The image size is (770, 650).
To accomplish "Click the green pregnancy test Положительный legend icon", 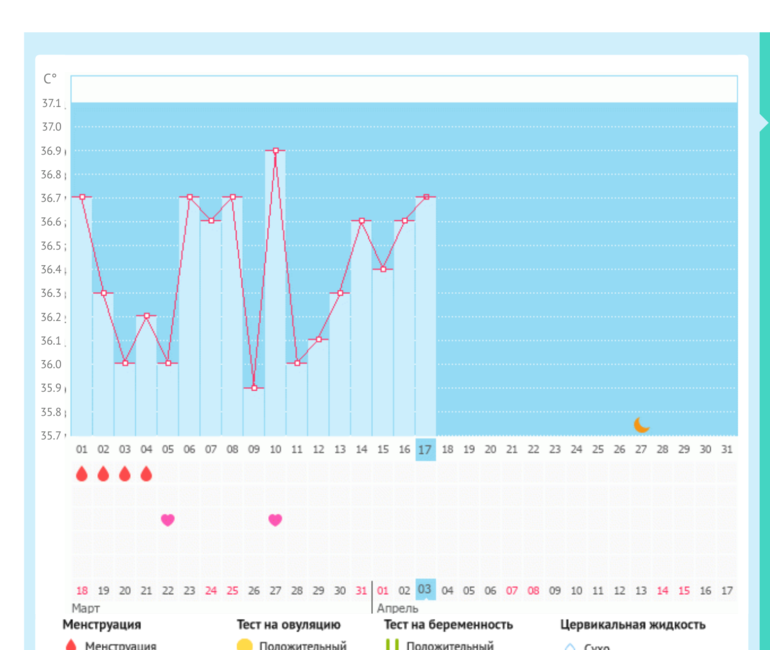I will point(393,645).
